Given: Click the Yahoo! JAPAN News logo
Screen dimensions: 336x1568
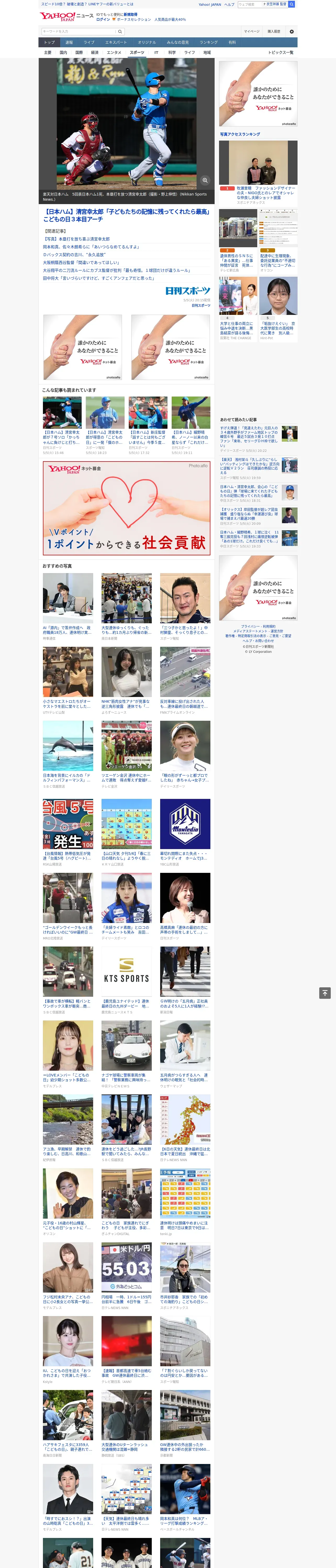Looking at the screenshot, I should 66,16.
